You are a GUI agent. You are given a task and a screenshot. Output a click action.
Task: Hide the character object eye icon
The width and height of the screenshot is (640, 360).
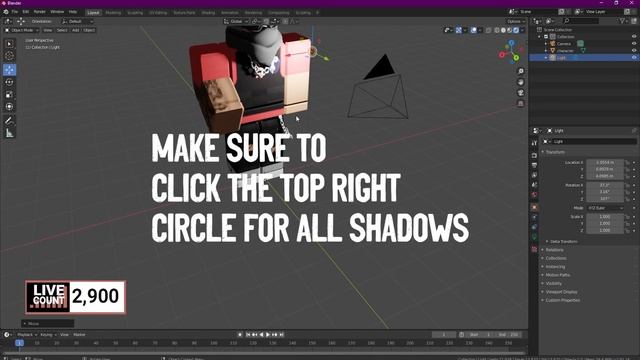tap(634, 51)
